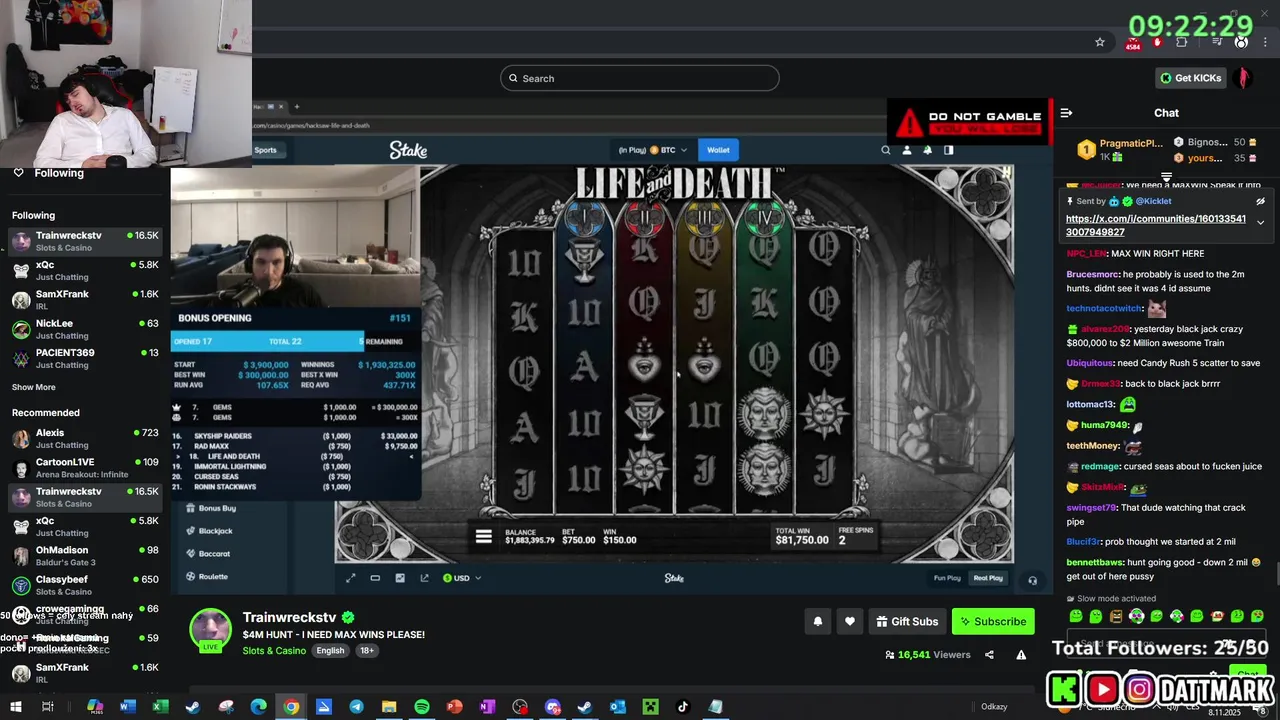
Task: Toggle fullscreen icon below the game
Action: click(350, 578)
